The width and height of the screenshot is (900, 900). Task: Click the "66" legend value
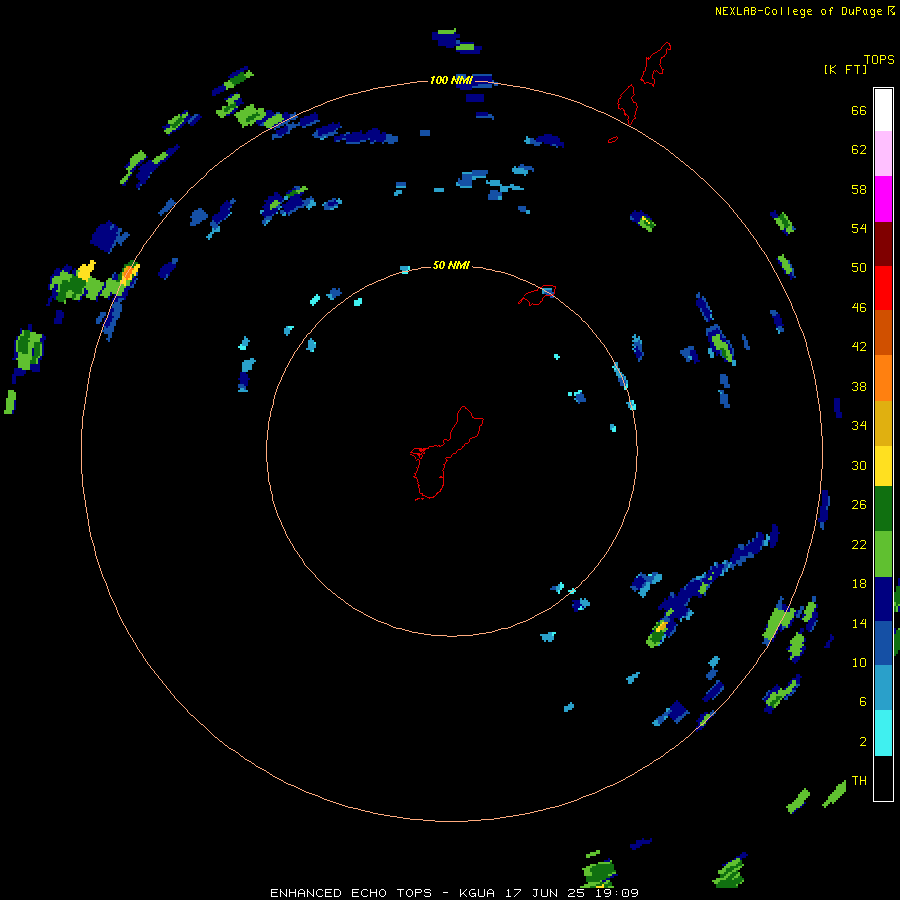859,111
